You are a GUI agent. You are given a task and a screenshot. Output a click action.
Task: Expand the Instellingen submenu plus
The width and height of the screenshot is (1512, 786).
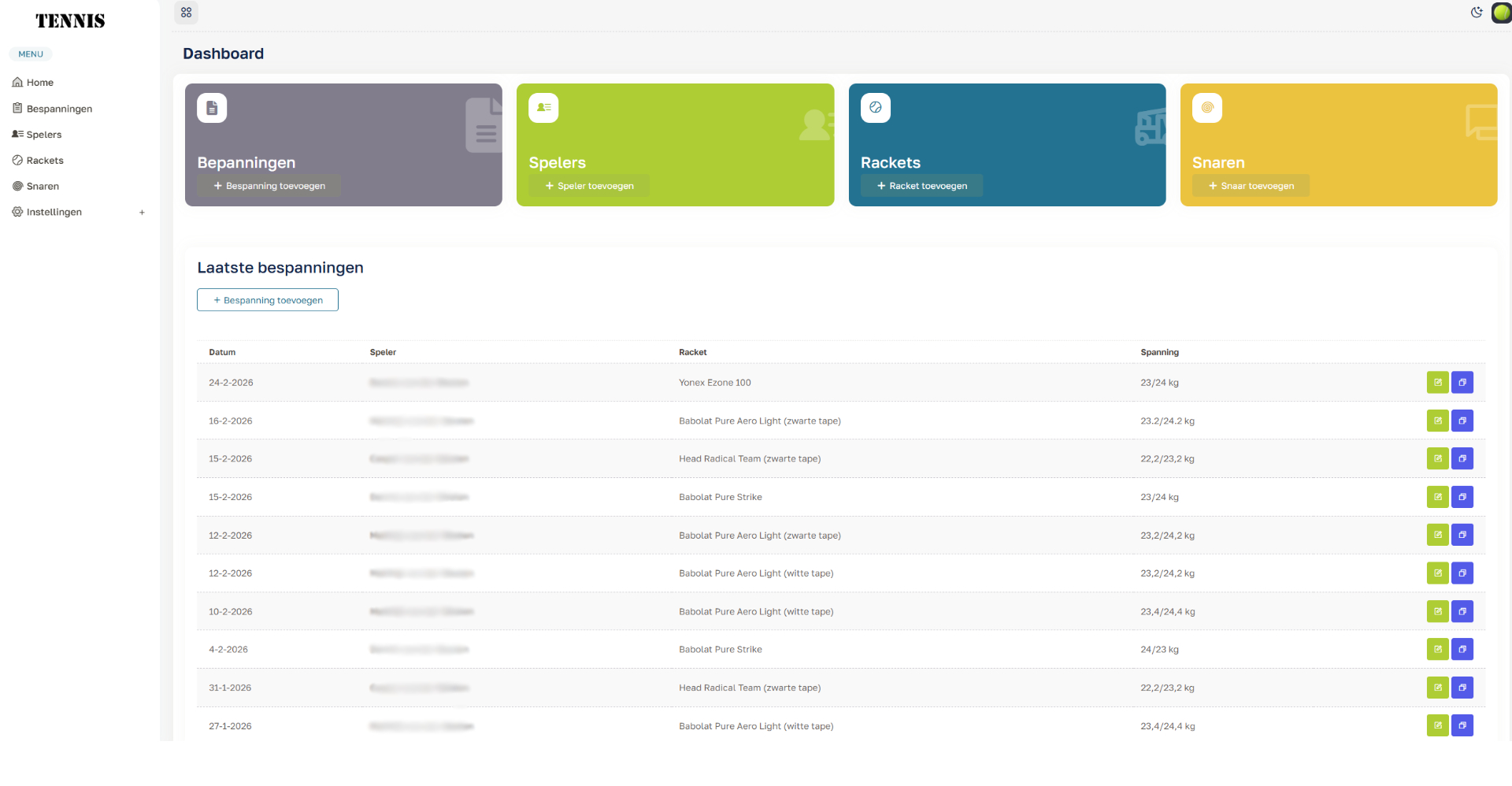pos(142,213)
